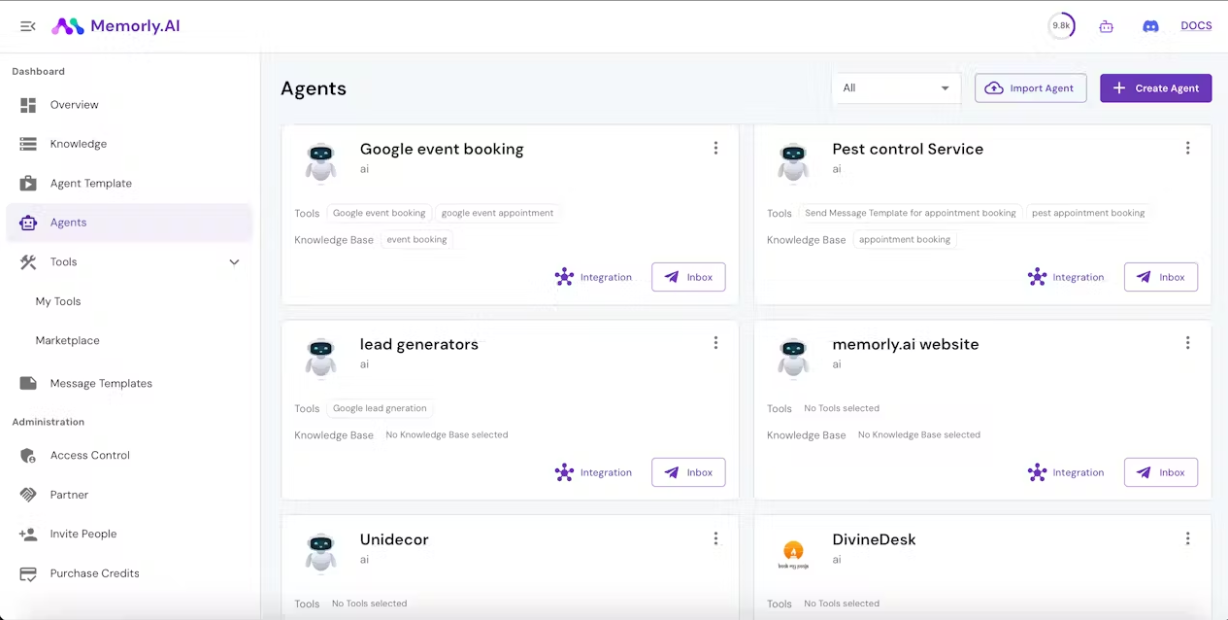Collapse the sidebar with the hamburger icon
The width and height of the screenshot is (1228, 620).
[x=28, y=26]
